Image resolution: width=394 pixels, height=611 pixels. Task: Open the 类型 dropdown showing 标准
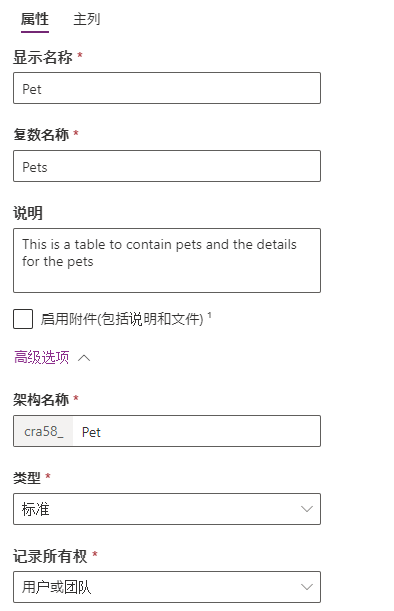coord(167,509)
